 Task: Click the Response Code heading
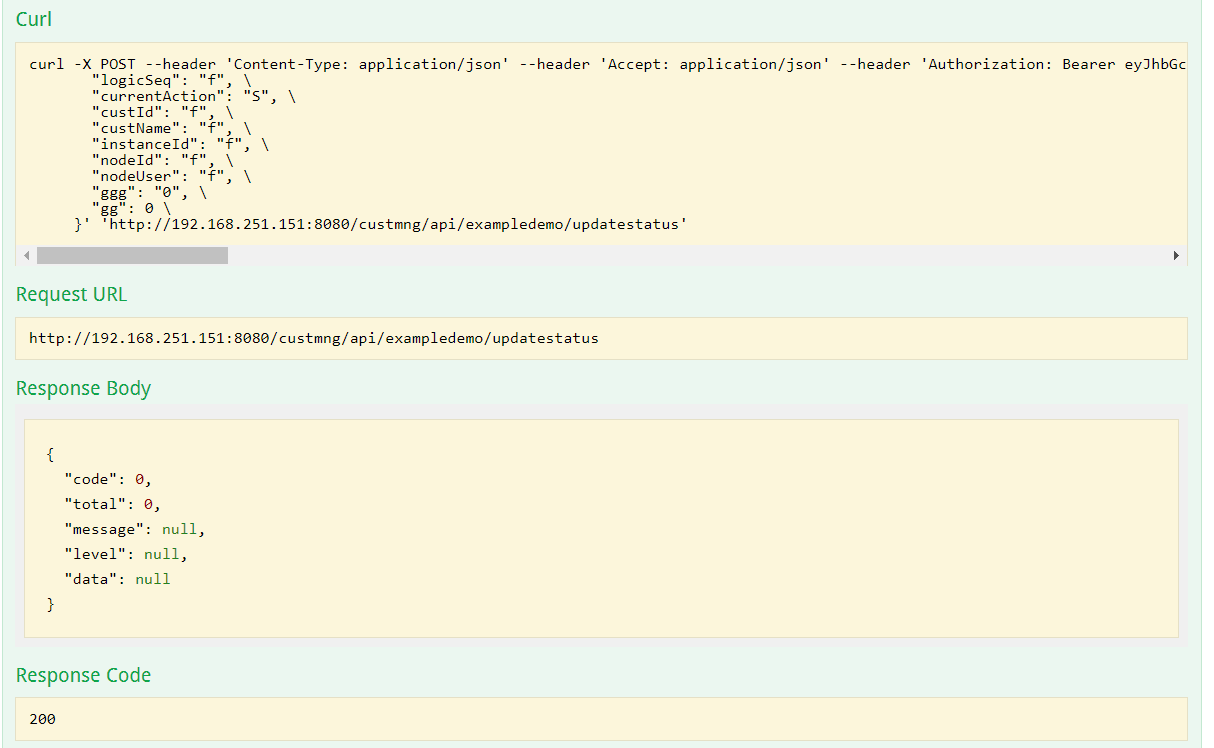(x=83, y=675)
